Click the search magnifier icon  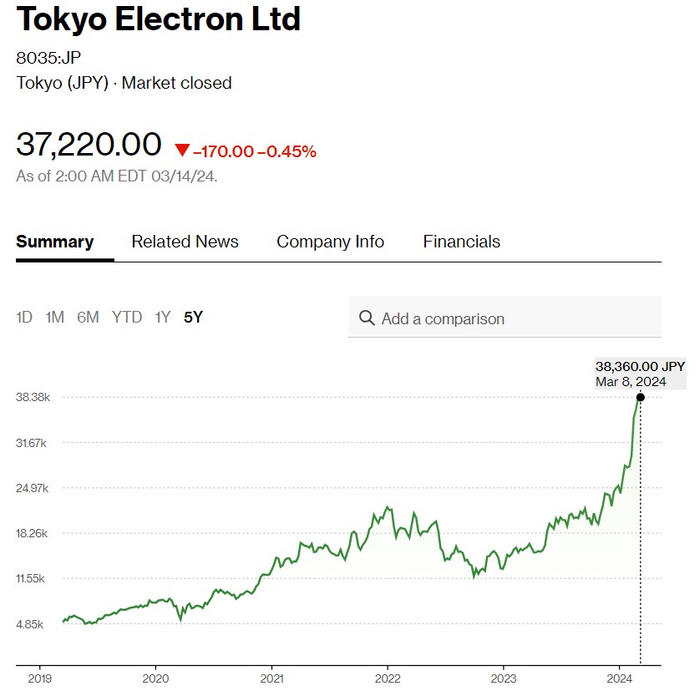(x=366, y=319)
